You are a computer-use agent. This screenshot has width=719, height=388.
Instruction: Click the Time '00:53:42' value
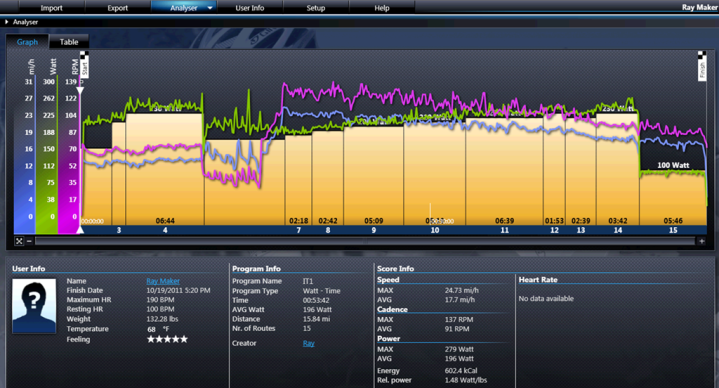point(316,300)
